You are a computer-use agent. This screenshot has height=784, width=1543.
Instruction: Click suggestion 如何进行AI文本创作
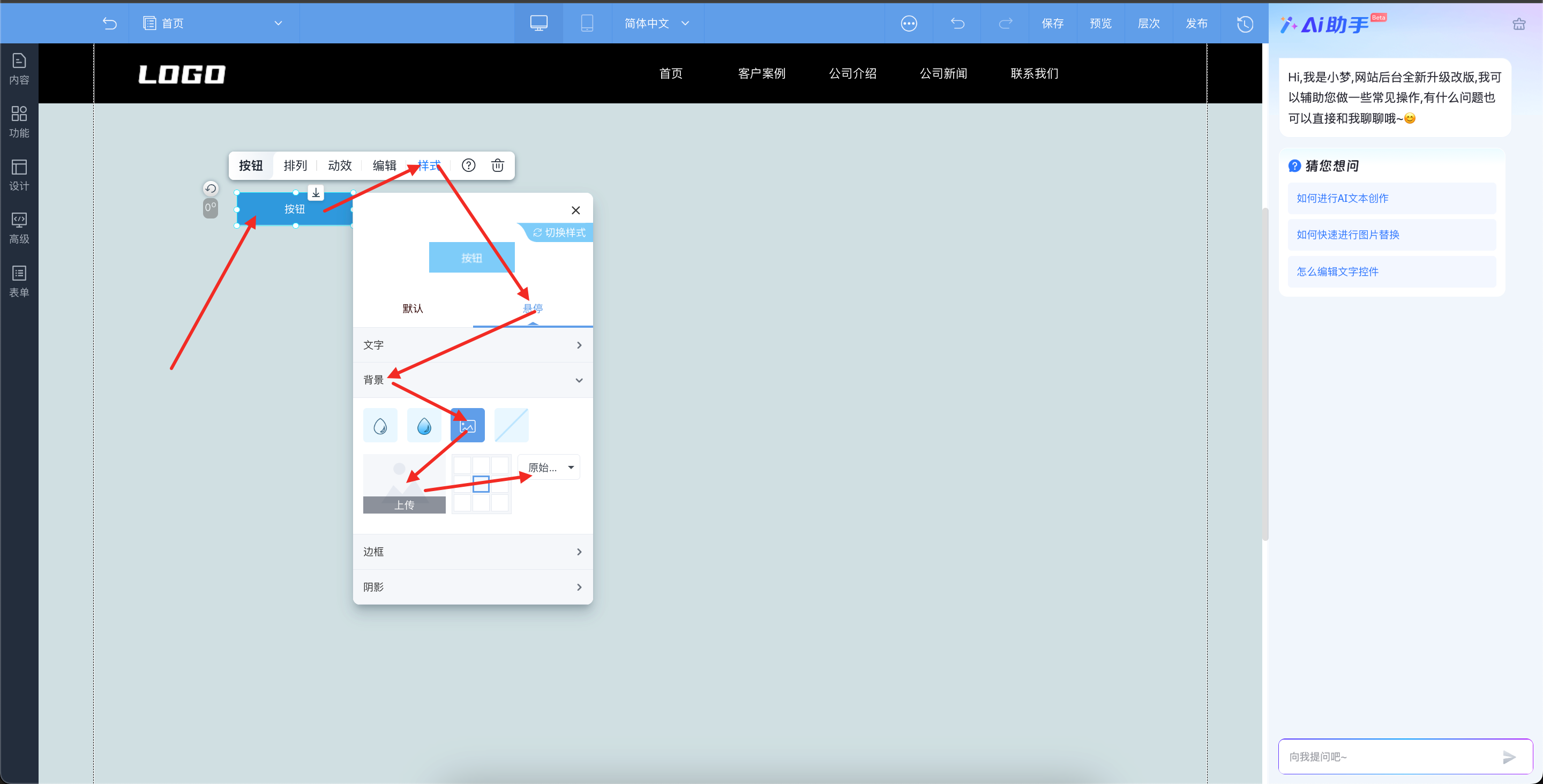pyautogui.click(x=1391, y=198)
